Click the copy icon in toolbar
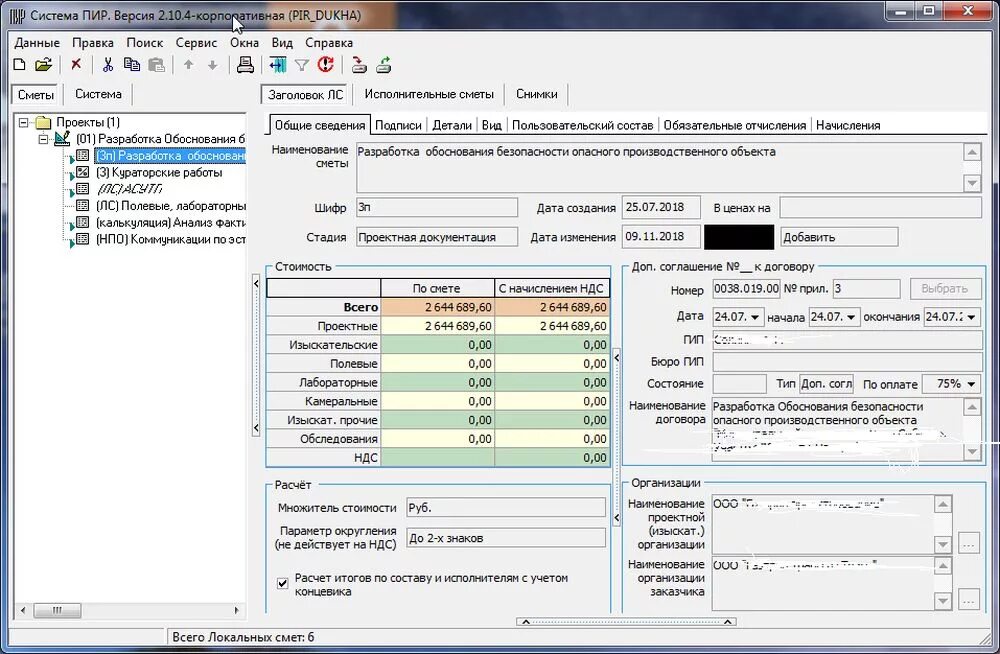 pyautogui.click(x=132, y=64)
